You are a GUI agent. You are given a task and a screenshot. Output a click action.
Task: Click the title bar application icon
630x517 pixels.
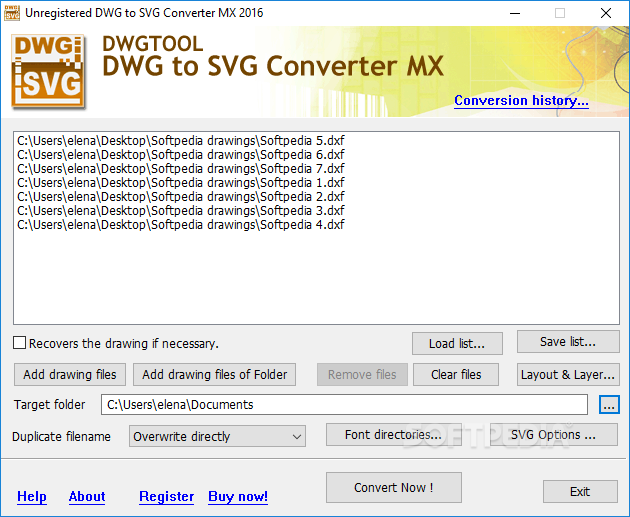[x=12, y=13]
